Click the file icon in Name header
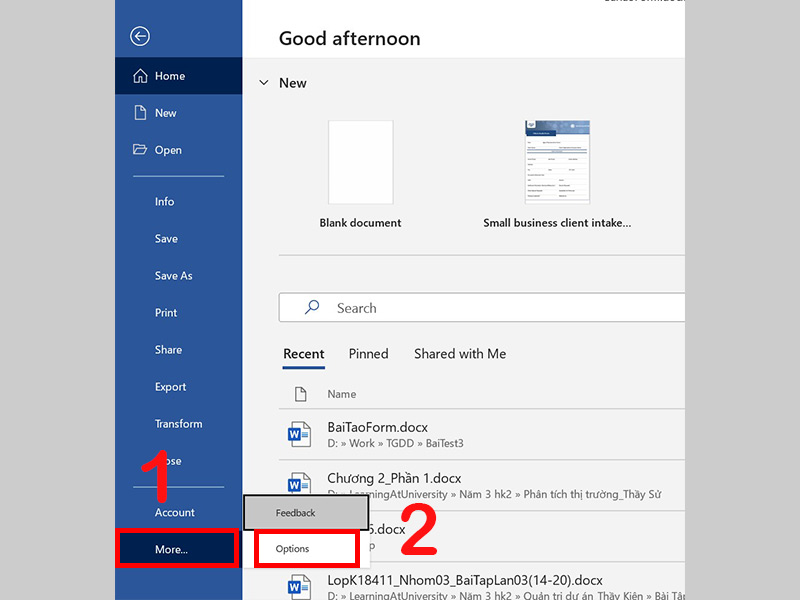This screenshot has height=600, width=800. point(301,394)
